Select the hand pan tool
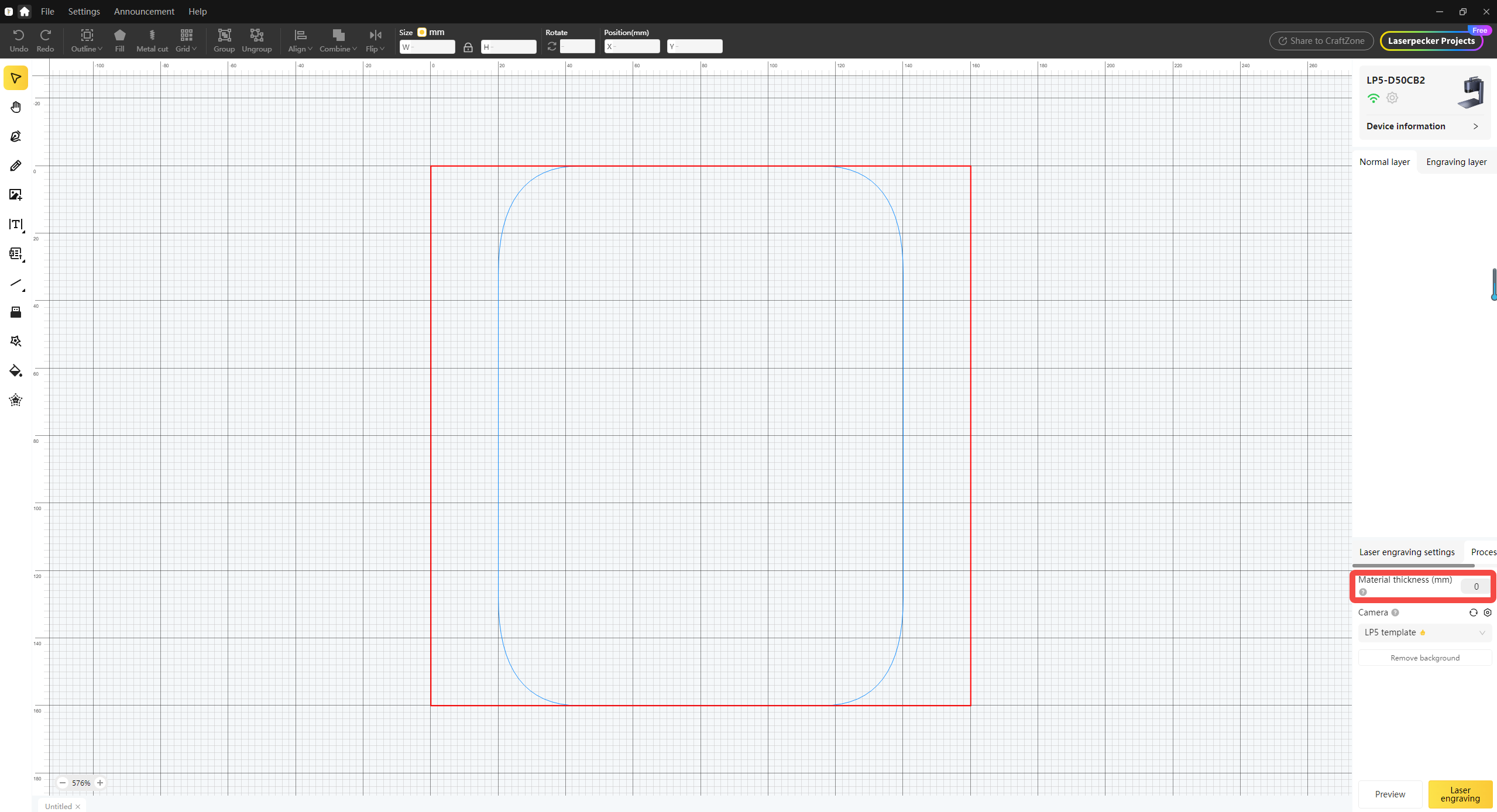Viewport: 1497px width, 812px height. click(x=16, y=107)
